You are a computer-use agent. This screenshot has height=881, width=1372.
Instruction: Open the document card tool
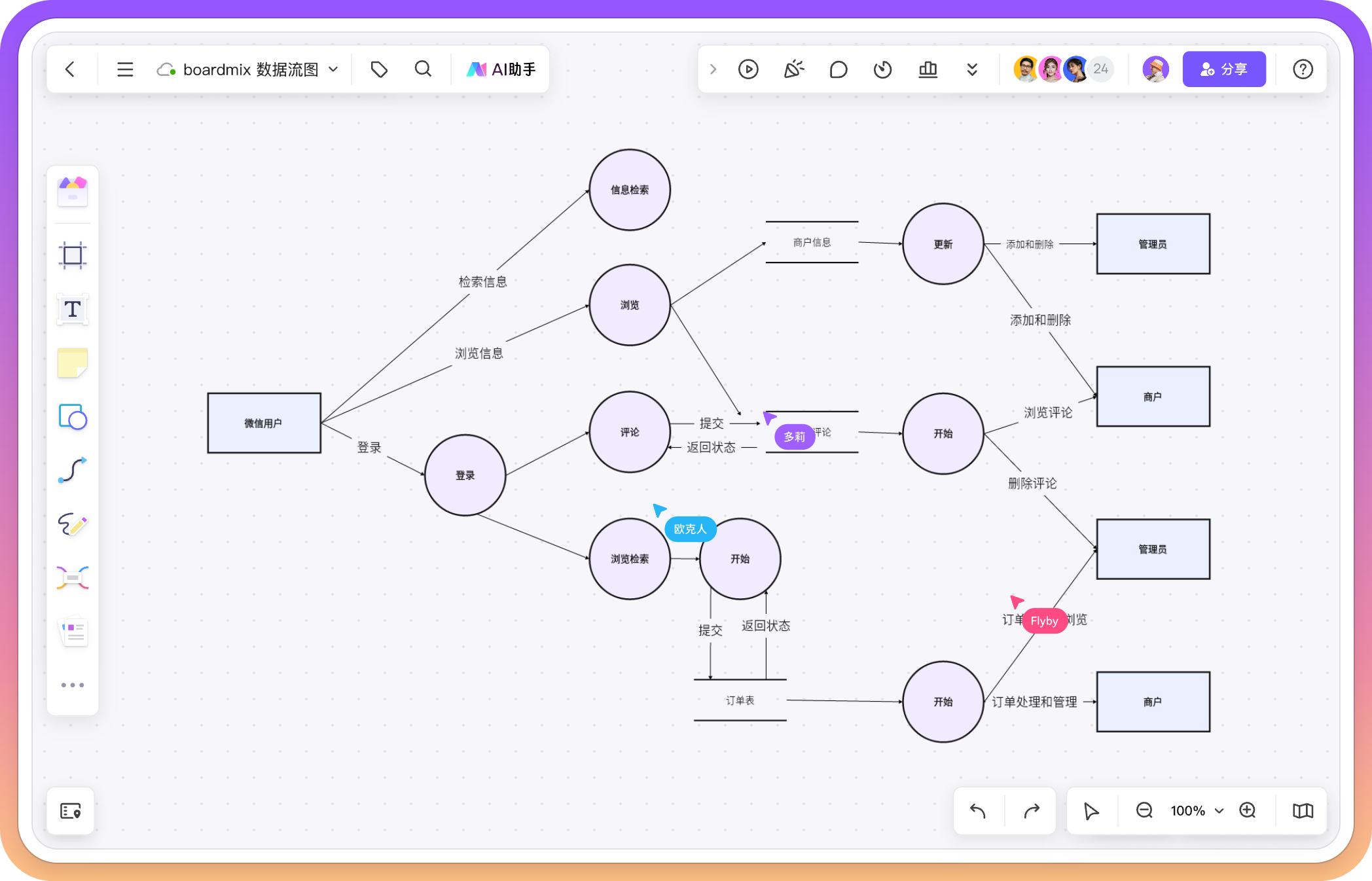[73, 632]
